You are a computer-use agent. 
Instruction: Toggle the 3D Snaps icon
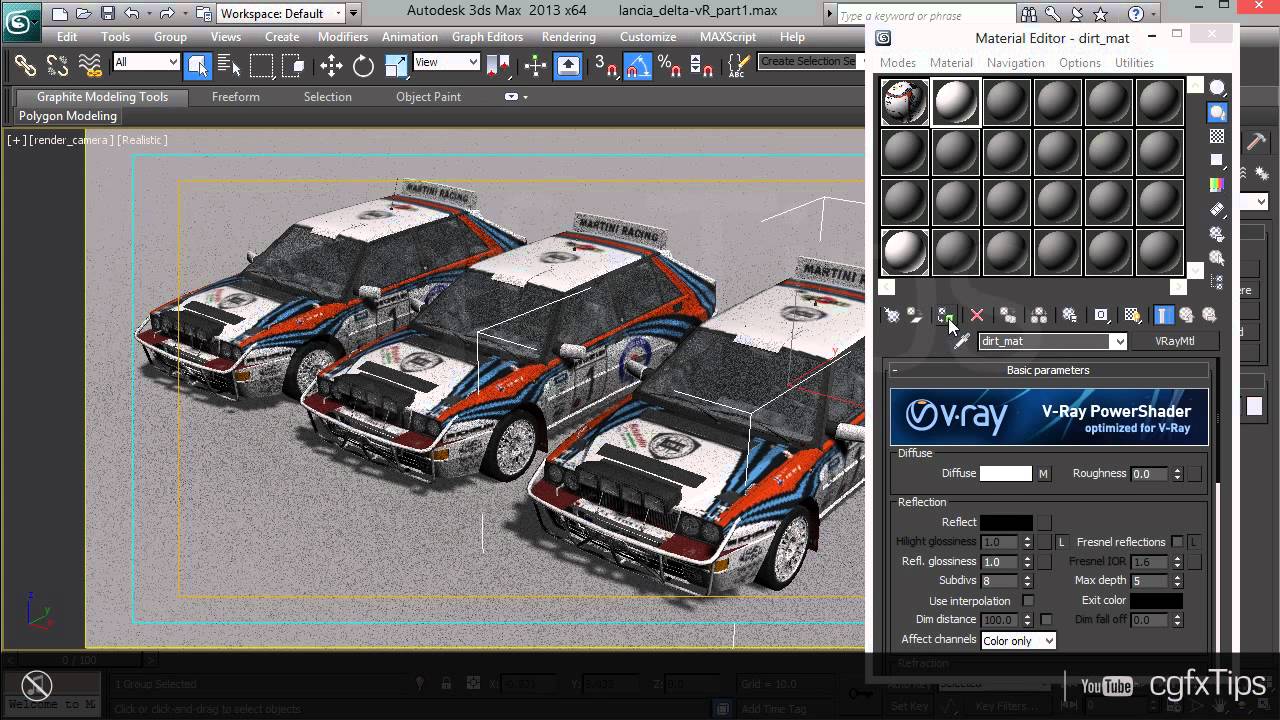pyautogui.click(x=606, y=66)
